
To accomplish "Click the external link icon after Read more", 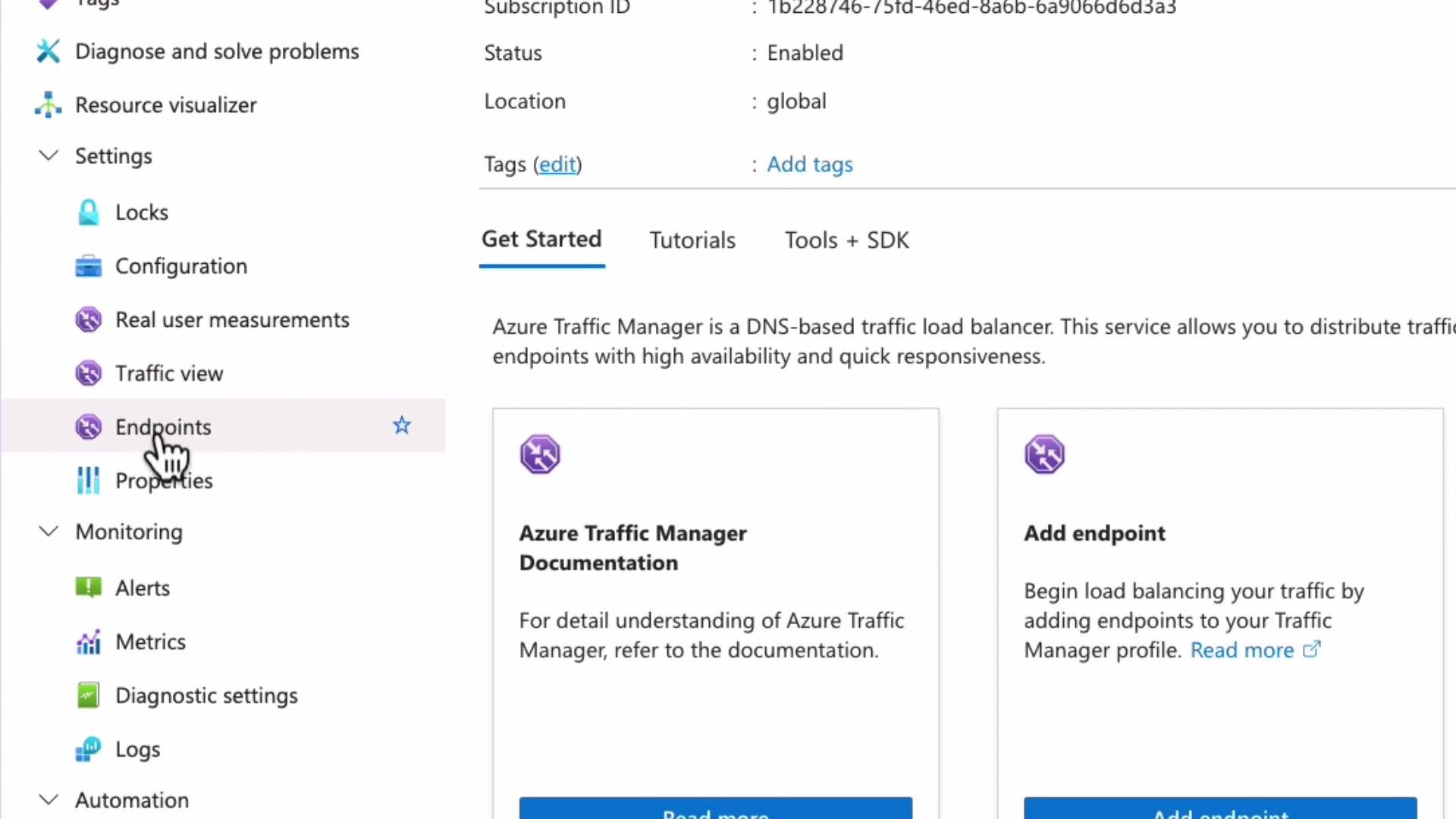I will [1312, 650].
